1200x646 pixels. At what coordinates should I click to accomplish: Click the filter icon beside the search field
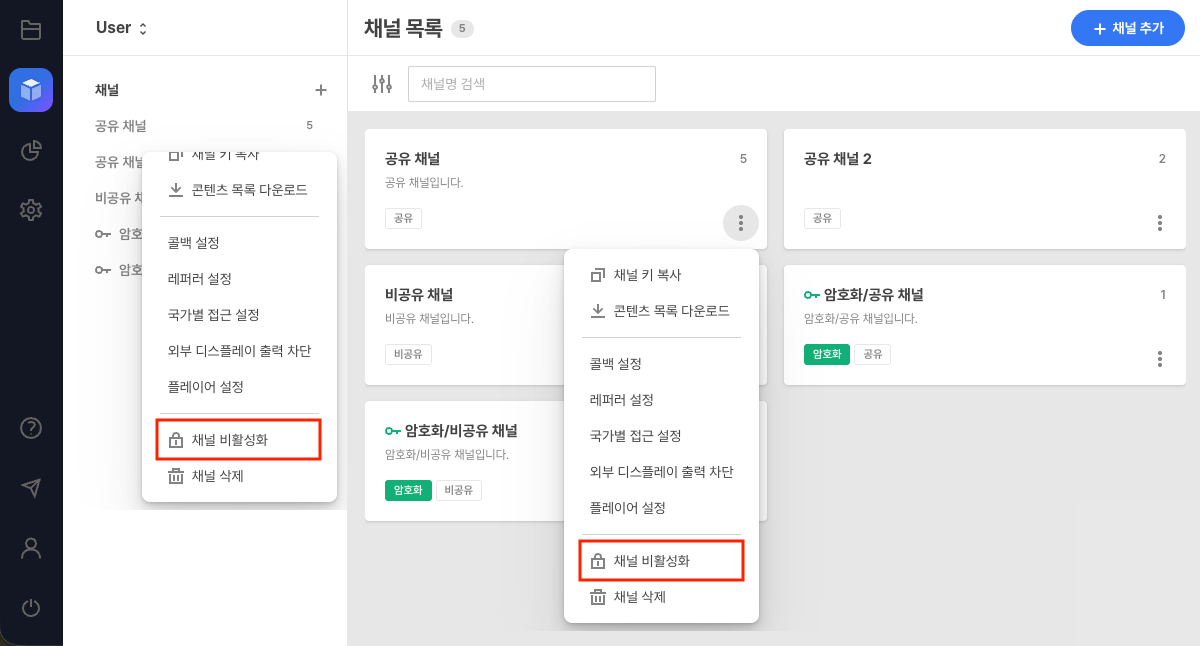tap(381, 84)
